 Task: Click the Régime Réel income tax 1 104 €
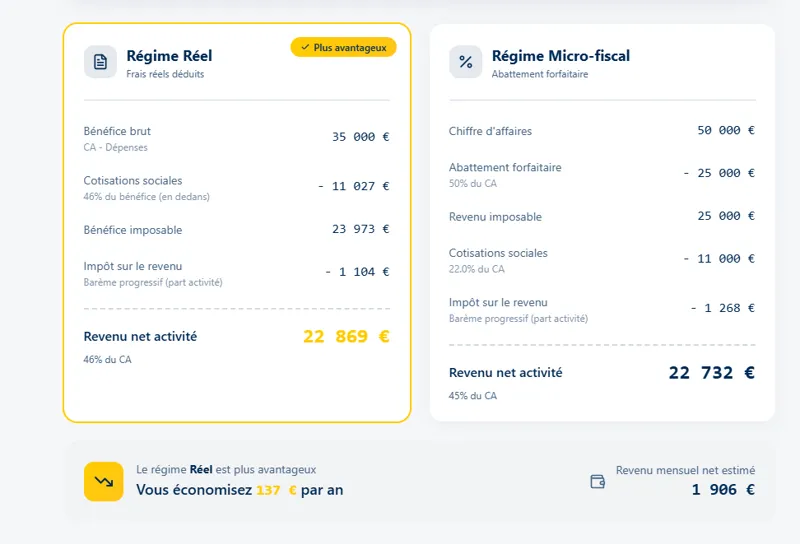pos(357,272)
